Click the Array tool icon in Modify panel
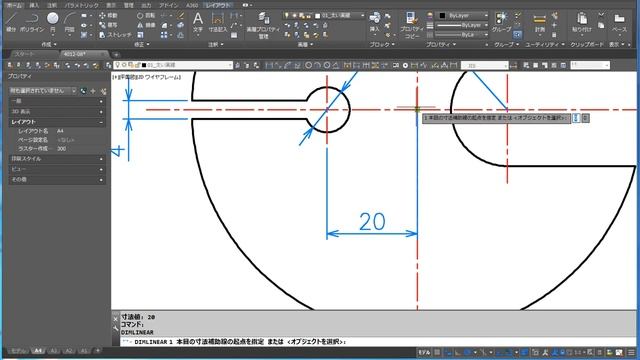This screenshot has height=360, width=640. 164,35
